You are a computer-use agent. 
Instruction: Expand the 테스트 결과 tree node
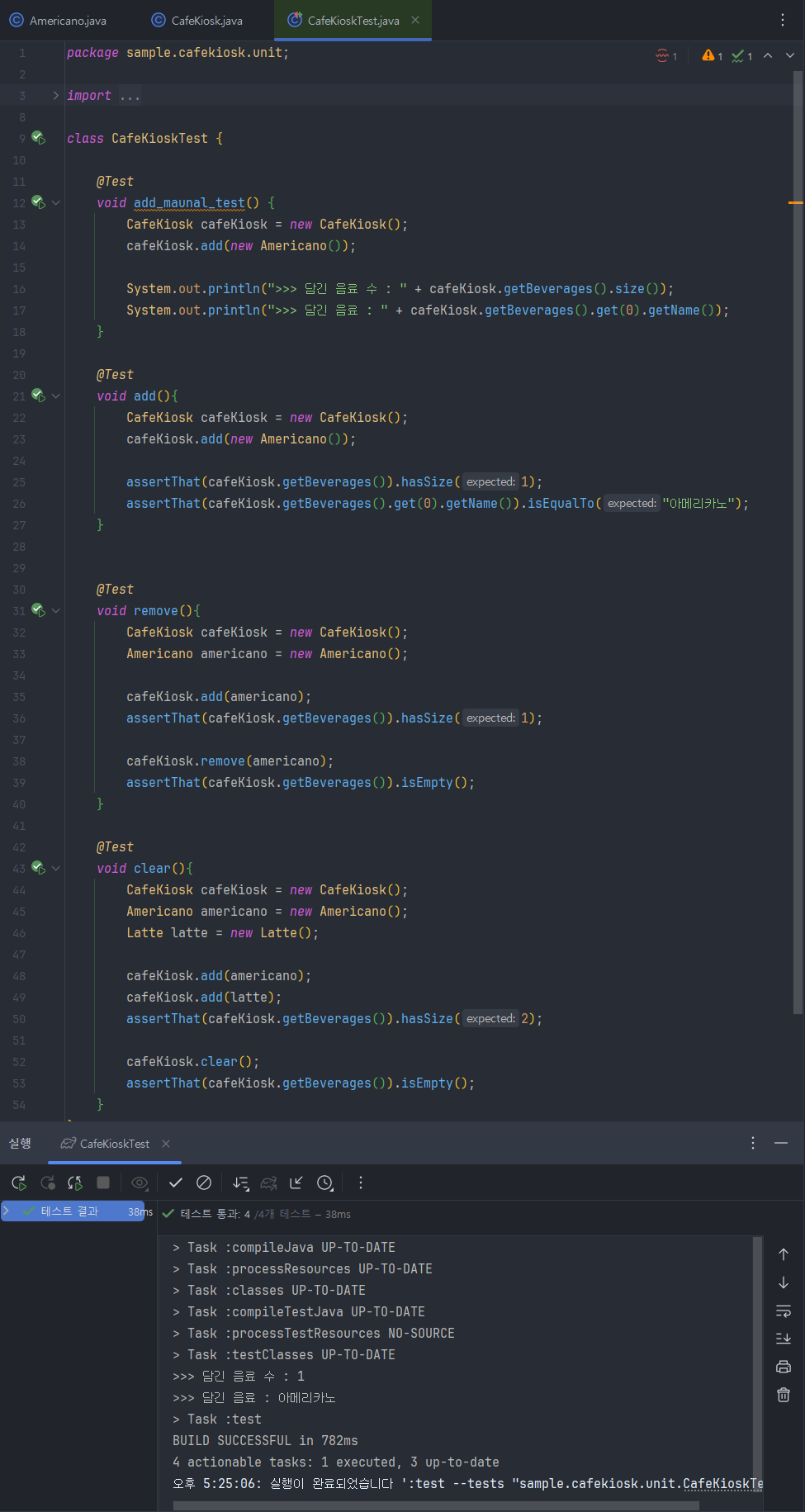coord(7,1211)
